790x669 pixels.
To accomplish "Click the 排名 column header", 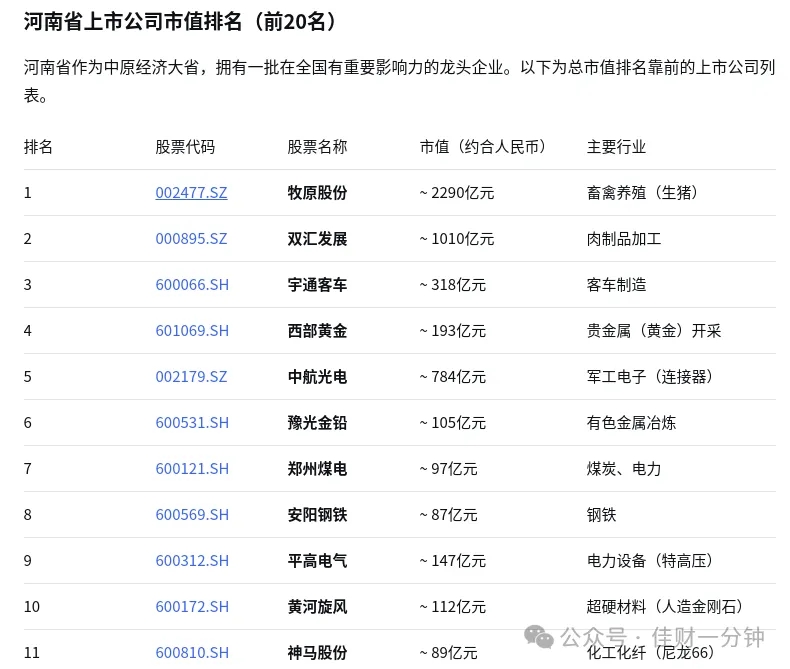I will click(38, 147).
